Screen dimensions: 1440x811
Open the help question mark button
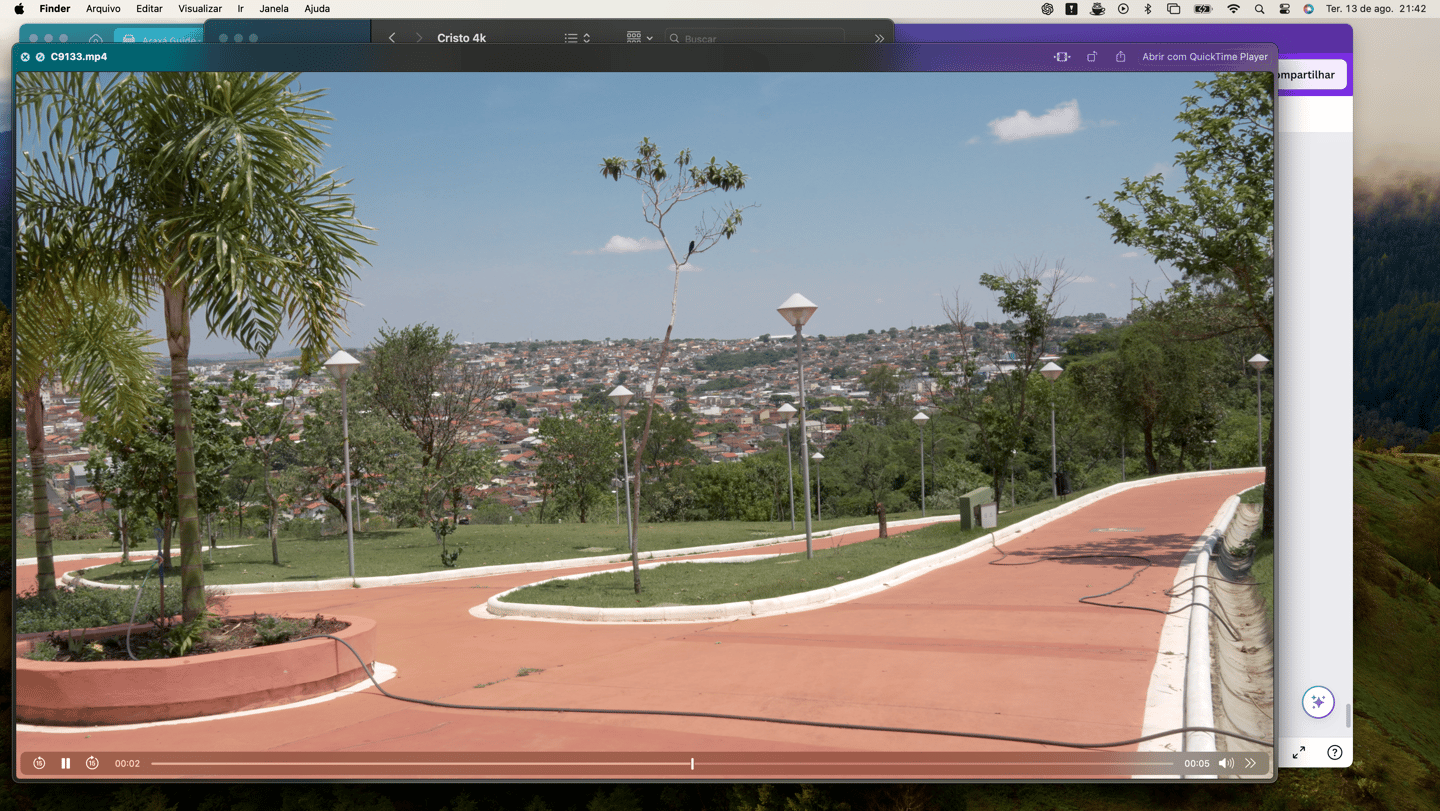click(1335, 752)
